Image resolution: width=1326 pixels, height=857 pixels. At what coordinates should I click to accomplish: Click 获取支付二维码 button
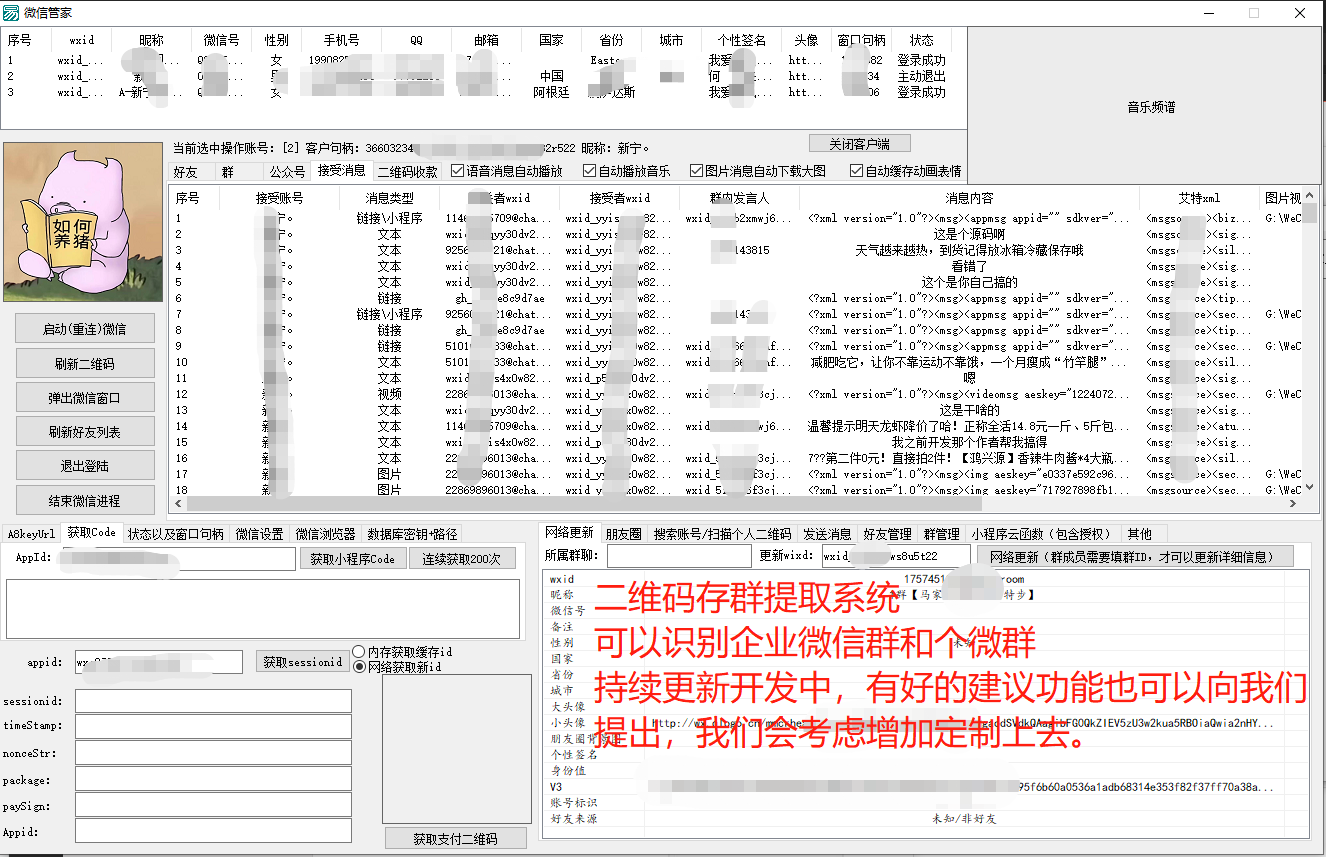click(455, 839)
